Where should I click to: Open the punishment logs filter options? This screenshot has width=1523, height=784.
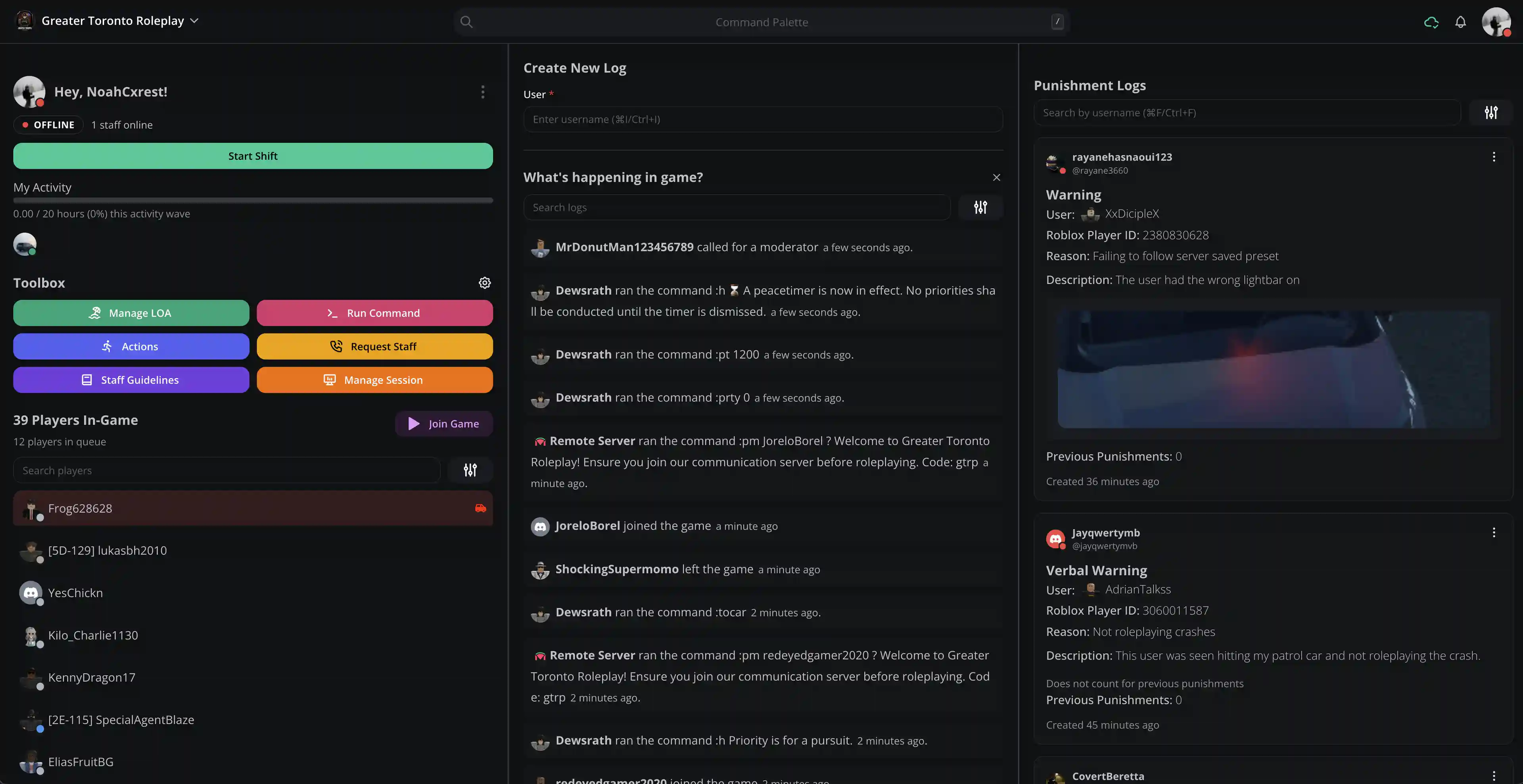point(1490,112)
